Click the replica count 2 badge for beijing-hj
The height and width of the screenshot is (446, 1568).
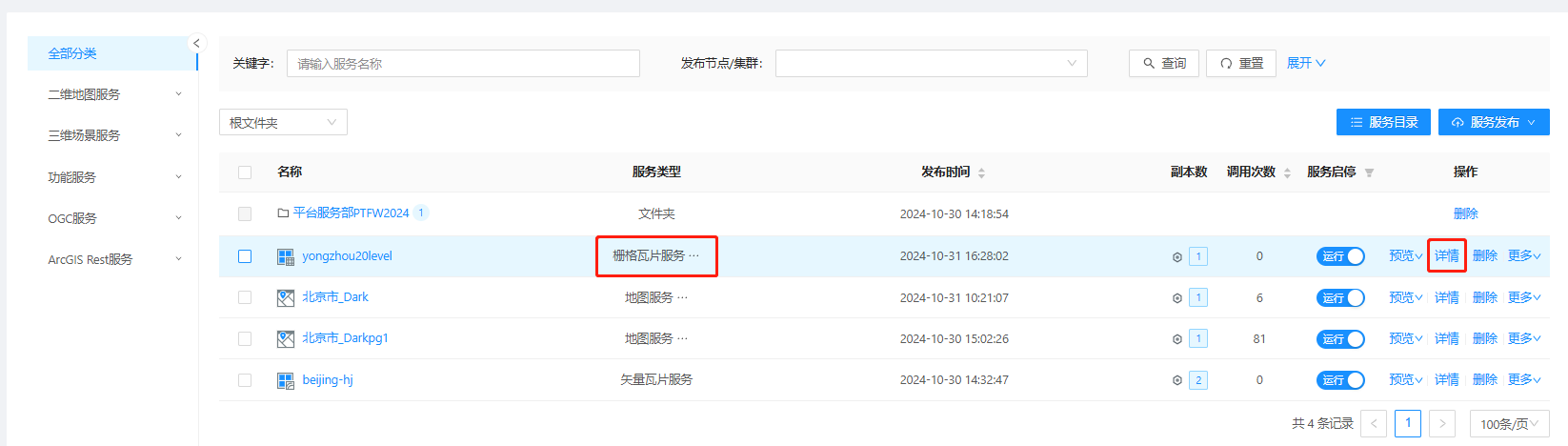click(1198, 380)
